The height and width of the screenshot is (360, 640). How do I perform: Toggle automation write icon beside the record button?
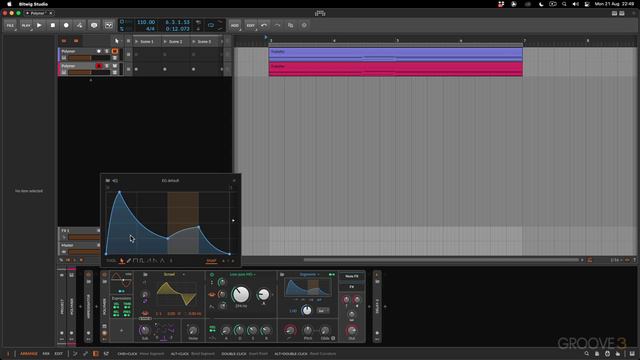(x=80, y=25)
